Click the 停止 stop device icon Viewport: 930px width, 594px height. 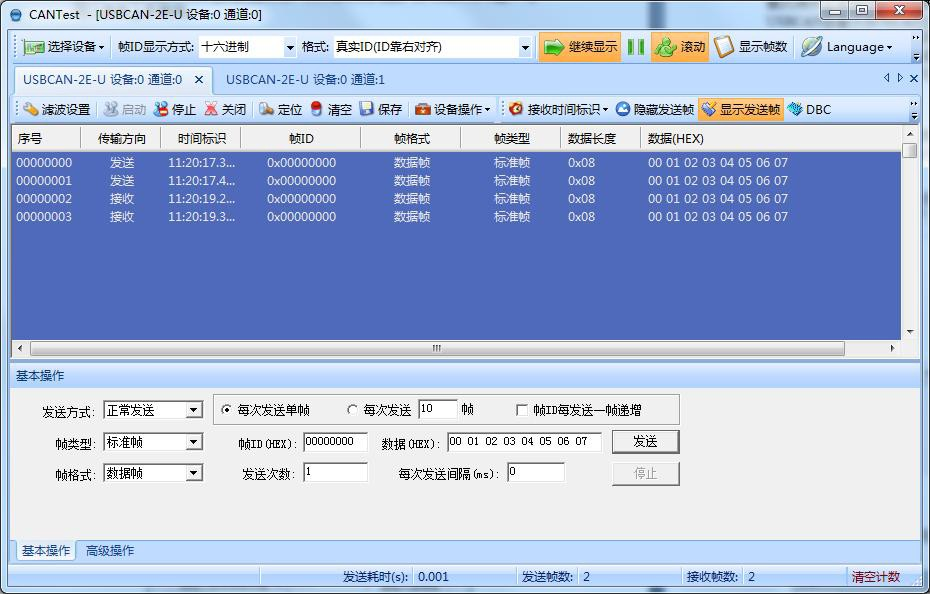(x=161, y=109)
